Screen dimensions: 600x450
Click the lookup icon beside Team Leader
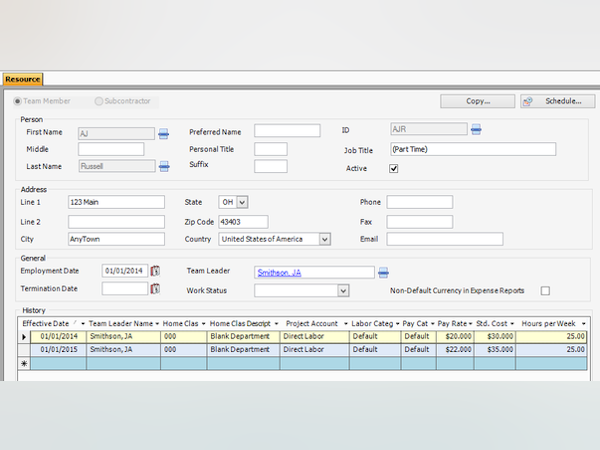tap(383, 272)
